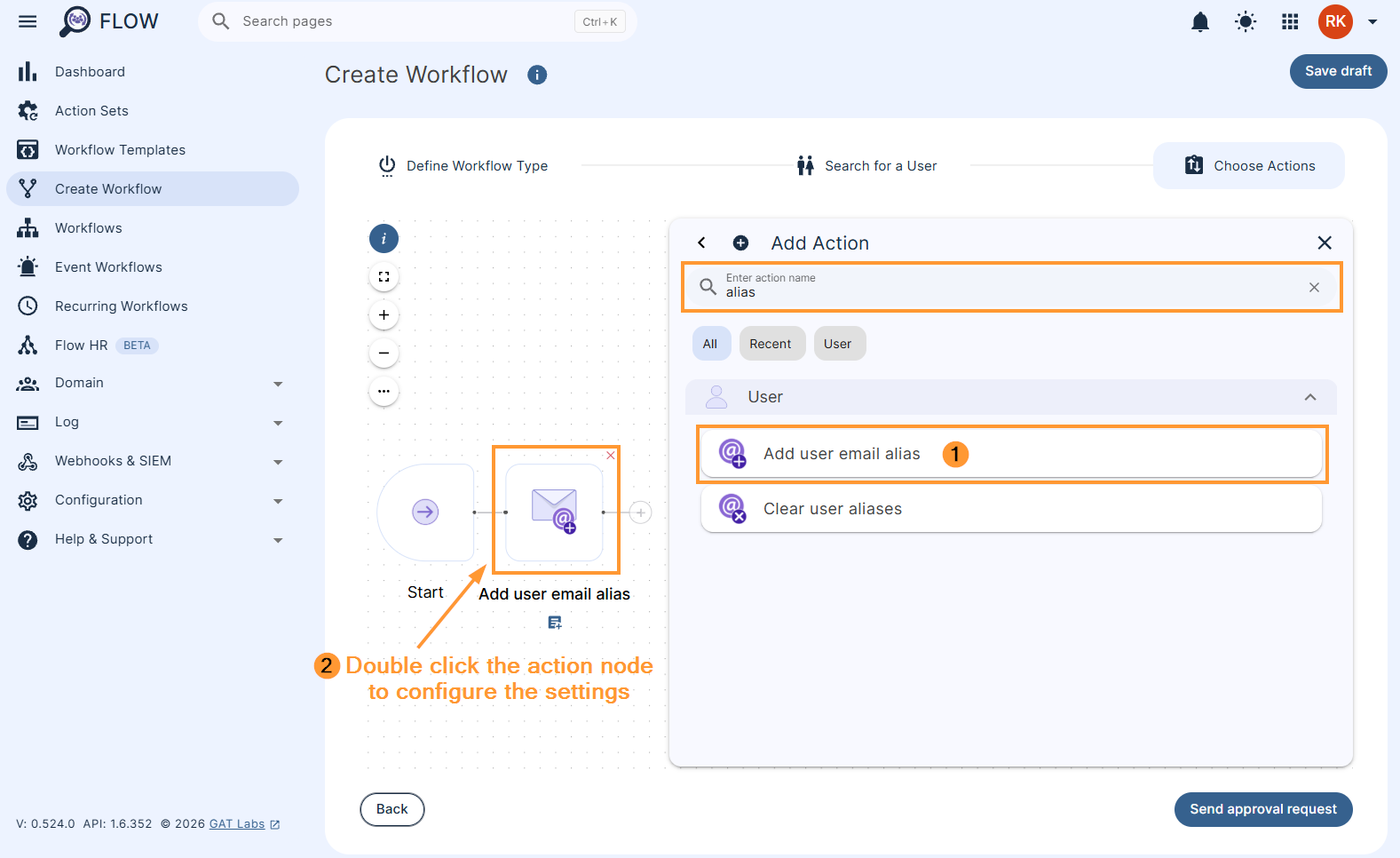Zoom out the workflow canvas

[x=384, y=354]
